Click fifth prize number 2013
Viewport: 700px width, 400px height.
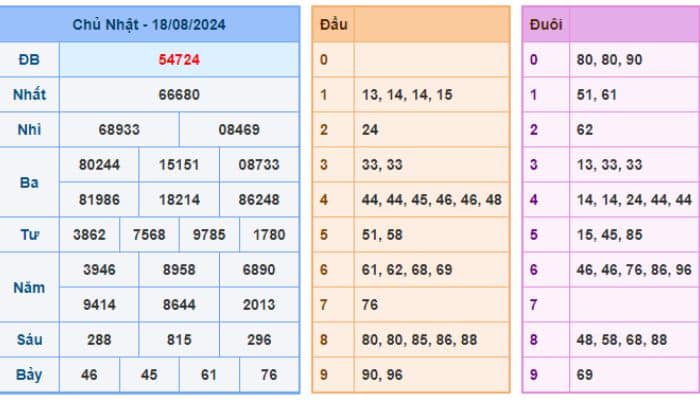(x=259, y=305)
